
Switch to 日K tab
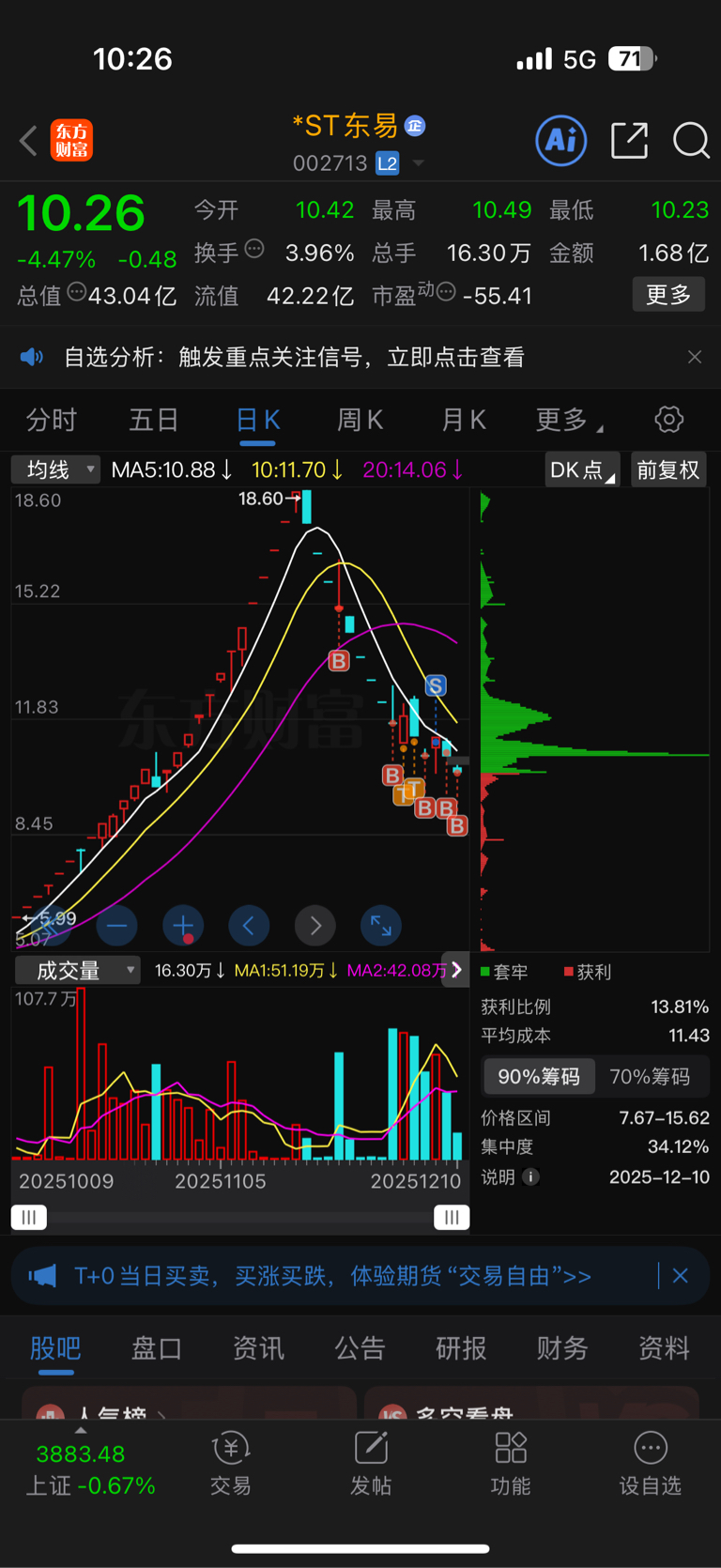[257, 420]
